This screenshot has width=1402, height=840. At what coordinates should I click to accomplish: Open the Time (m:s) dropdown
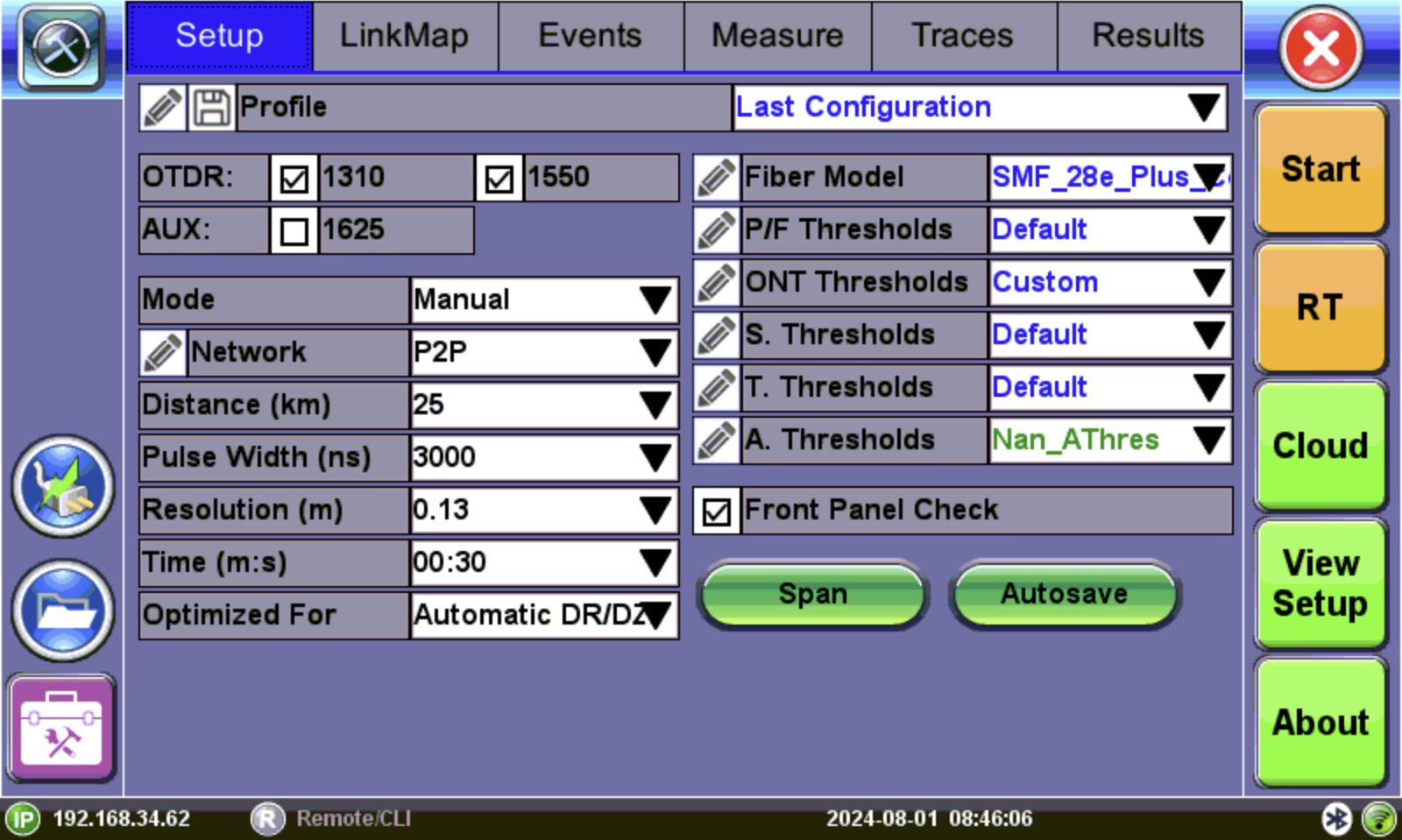coord(544,563)
